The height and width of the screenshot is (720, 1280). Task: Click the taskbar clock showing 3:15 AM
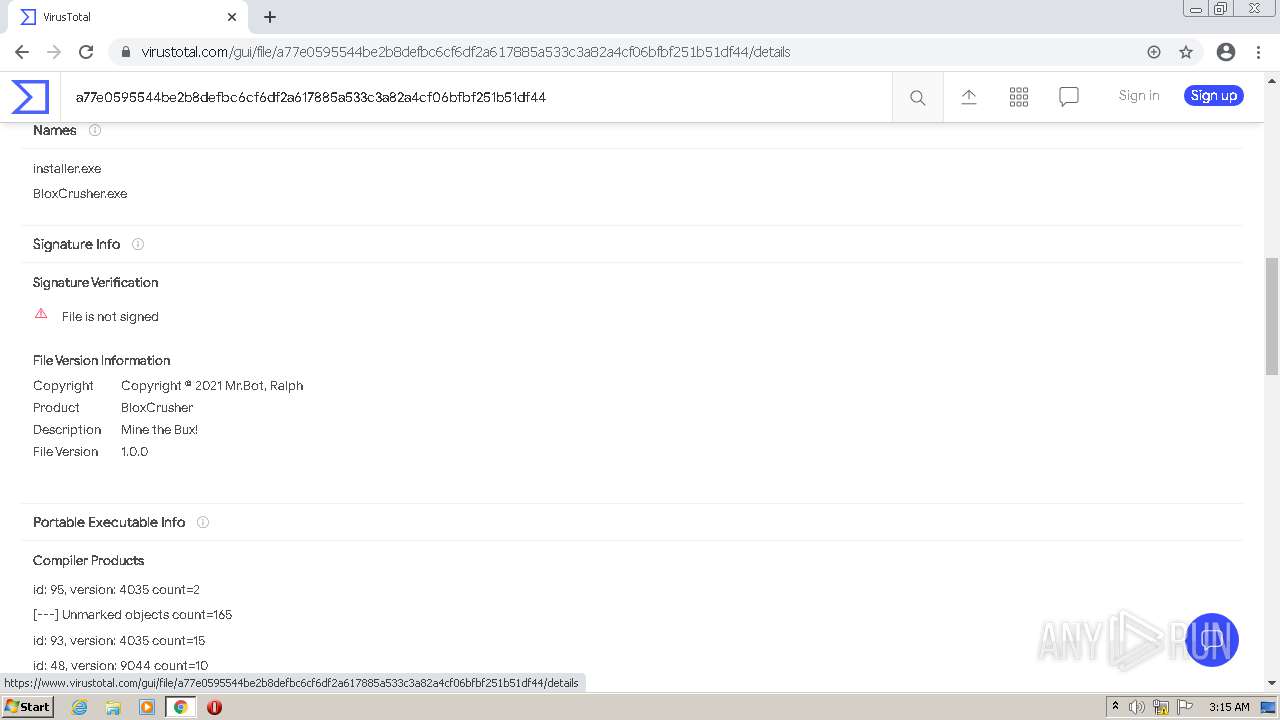tap(1229, 707)
